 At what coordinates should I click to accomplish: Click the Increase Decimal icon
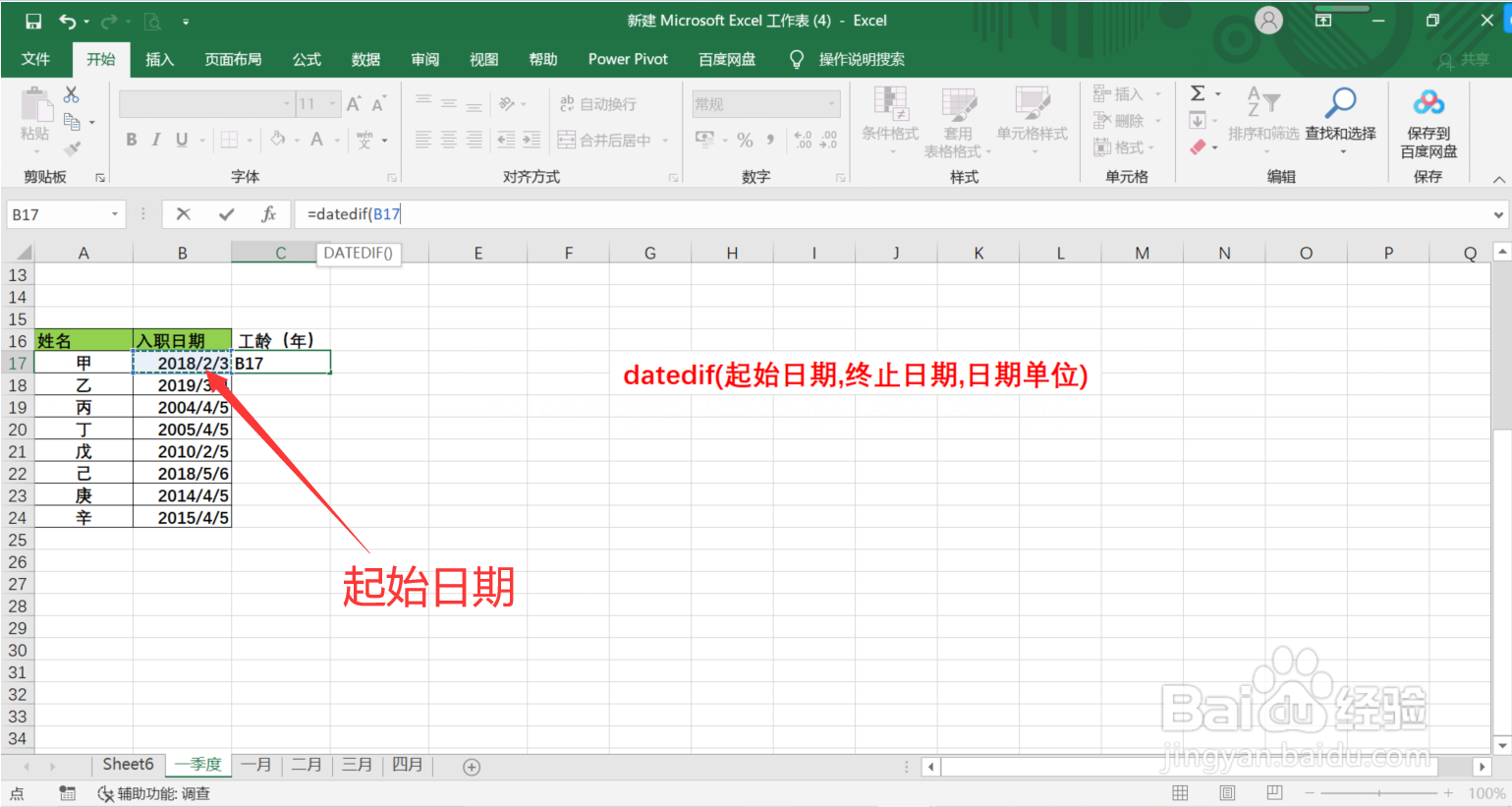(803, 140)
